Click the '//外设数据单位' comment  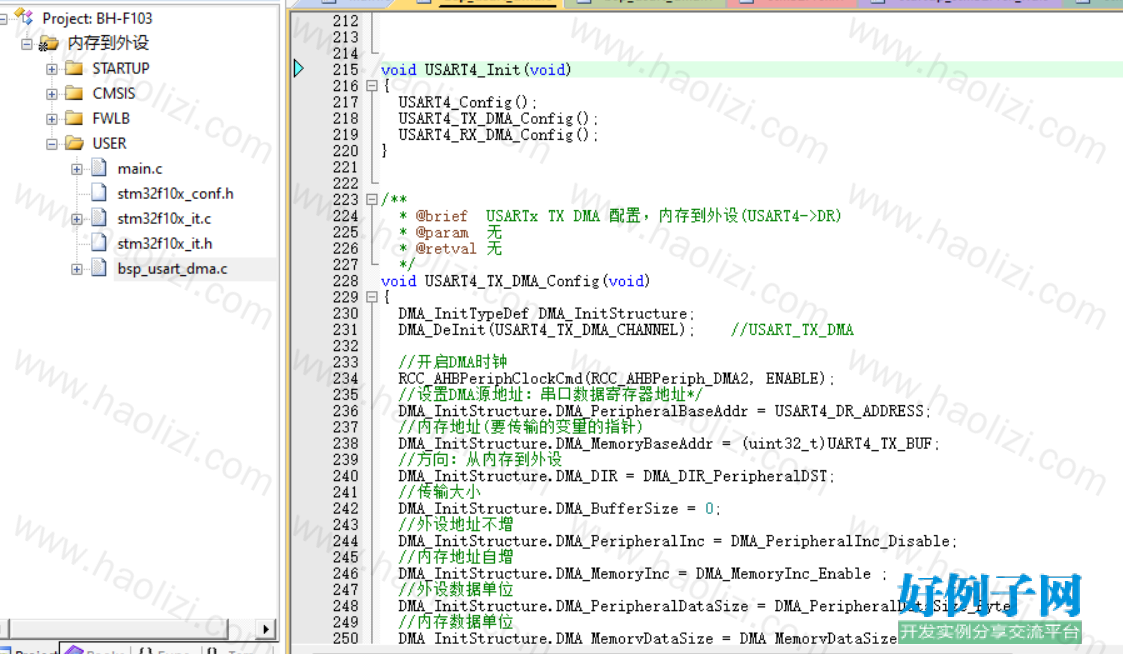[457, 590]
